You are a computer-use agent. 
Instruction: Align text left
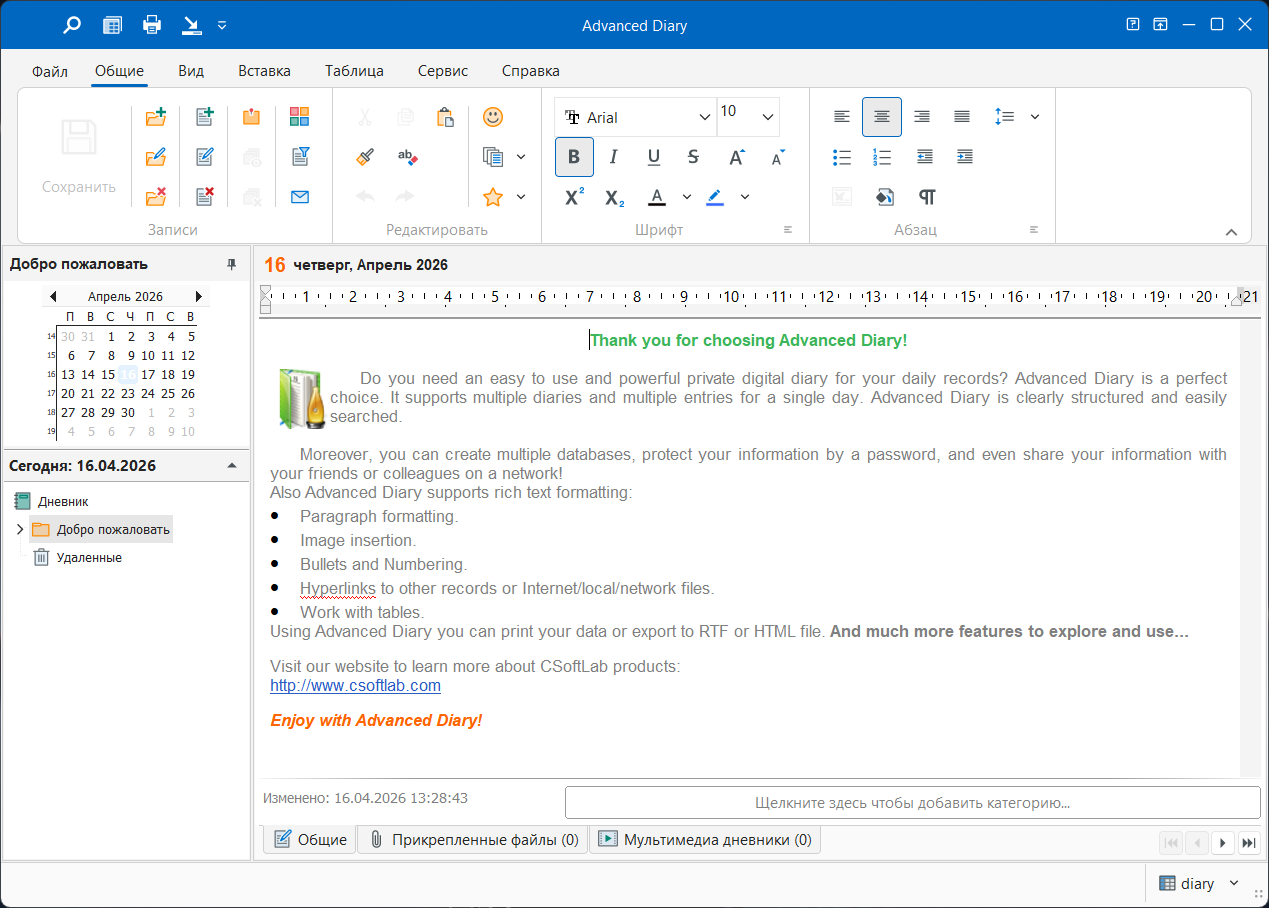pos(842,117)
